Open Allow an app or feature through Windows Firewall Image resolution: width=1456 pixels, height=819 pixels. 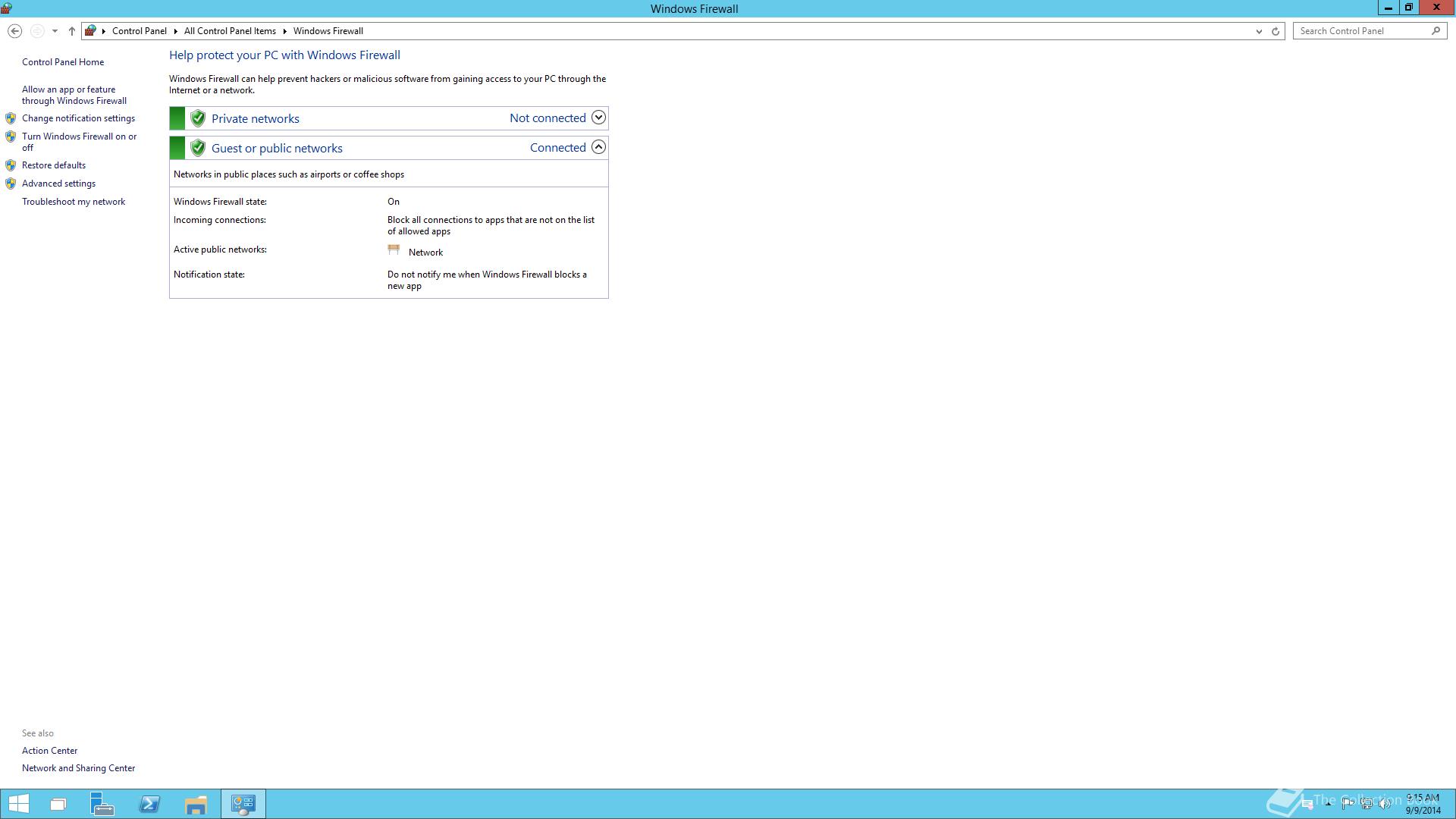click(74, 95)
